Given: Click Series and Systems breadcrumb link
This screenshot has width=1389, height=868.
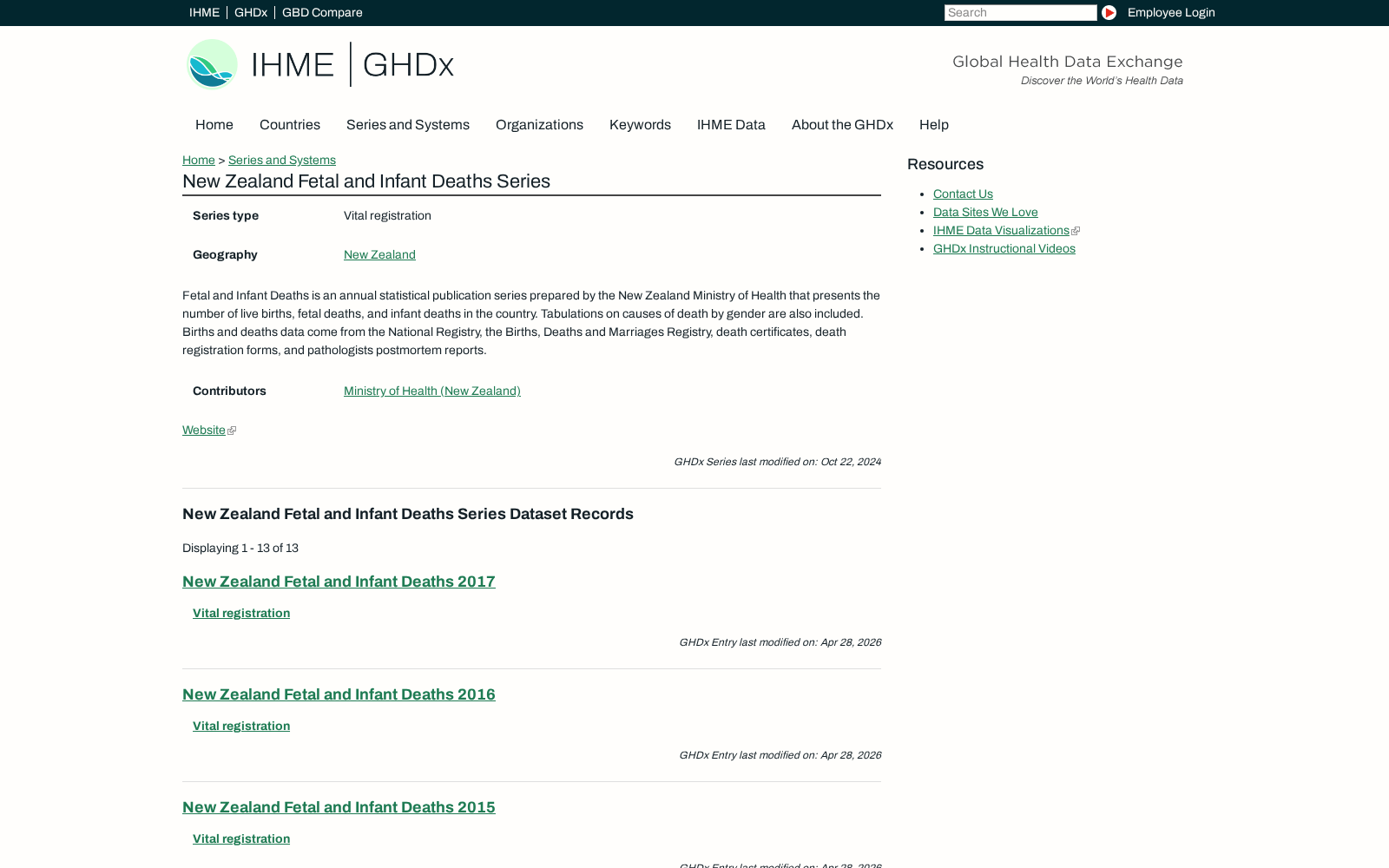Looking at the screenshot, I should tap(282, 161).
